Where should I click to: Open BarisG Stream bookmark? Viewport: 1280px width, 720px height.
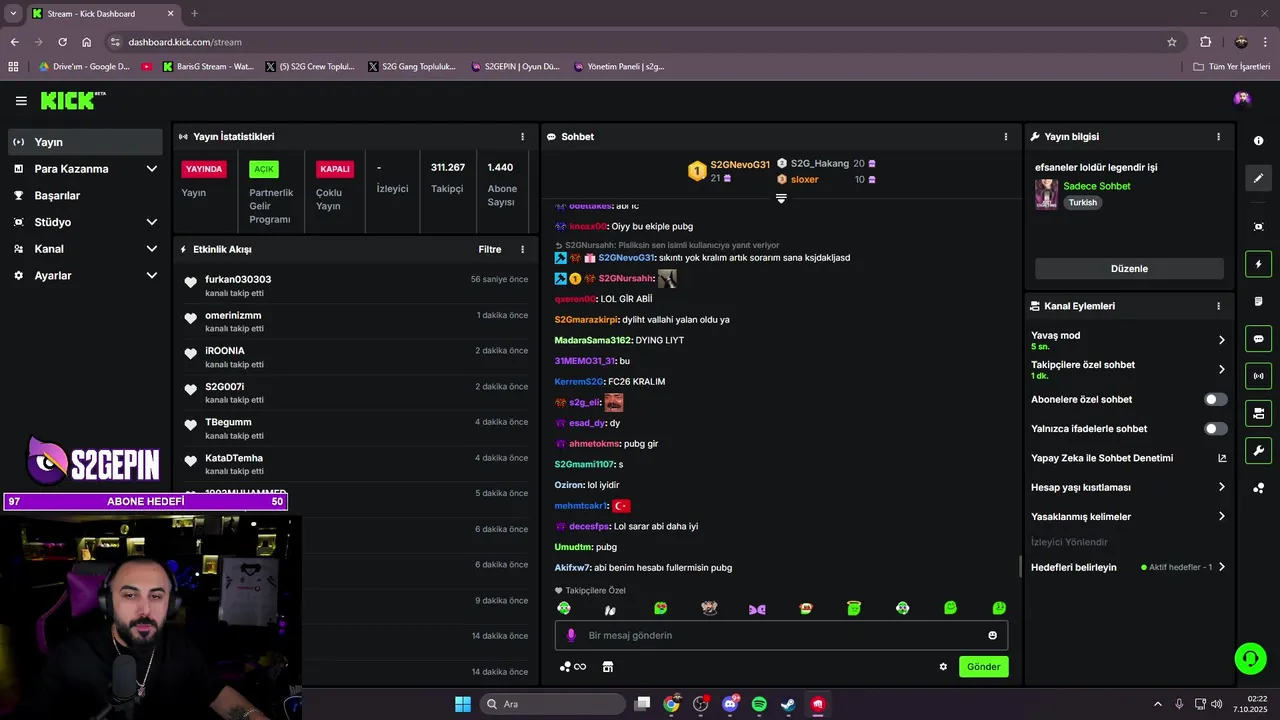coord(208,67)
